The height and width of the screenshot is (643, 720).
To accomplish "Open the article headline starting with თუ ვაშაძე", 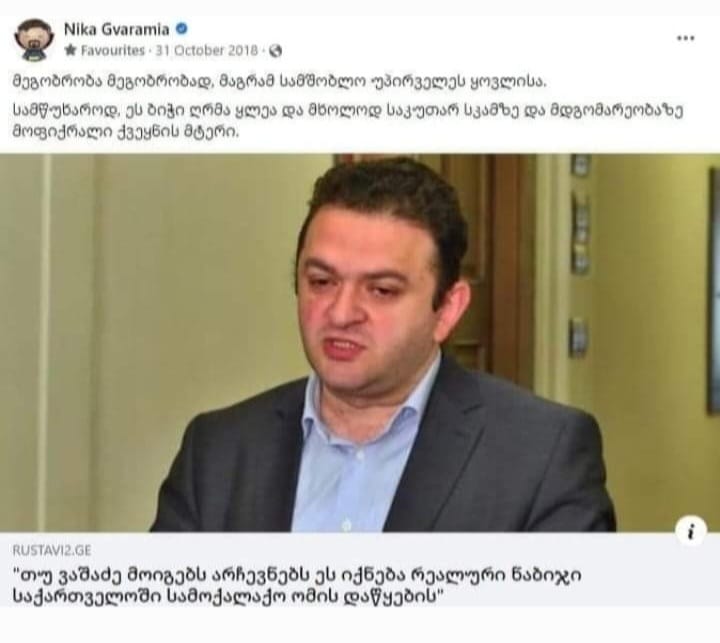I will click(x=297, y=586).
